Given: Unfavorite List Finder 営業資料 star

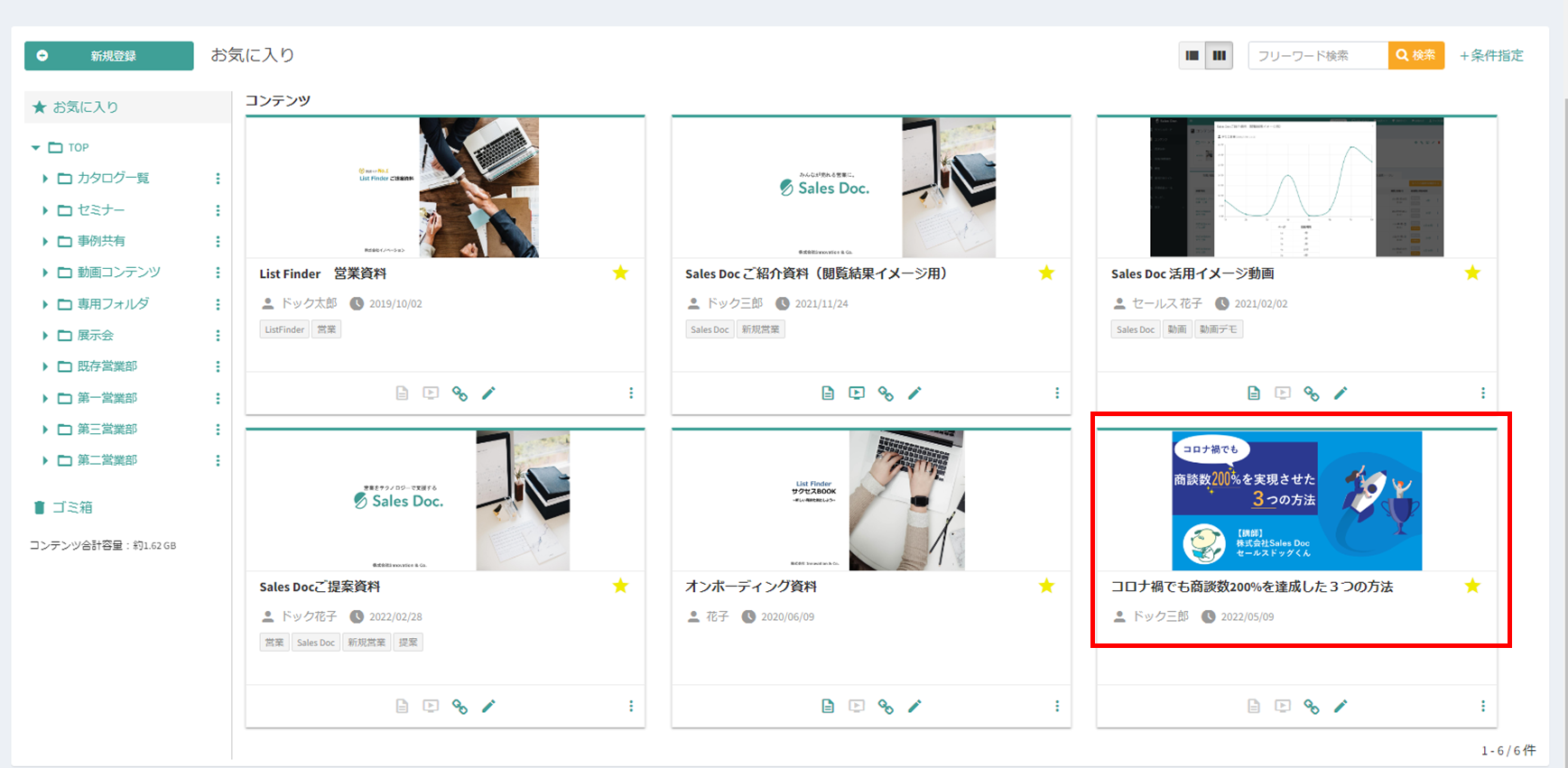Looking at the screenshot, I should coord(621,273).
